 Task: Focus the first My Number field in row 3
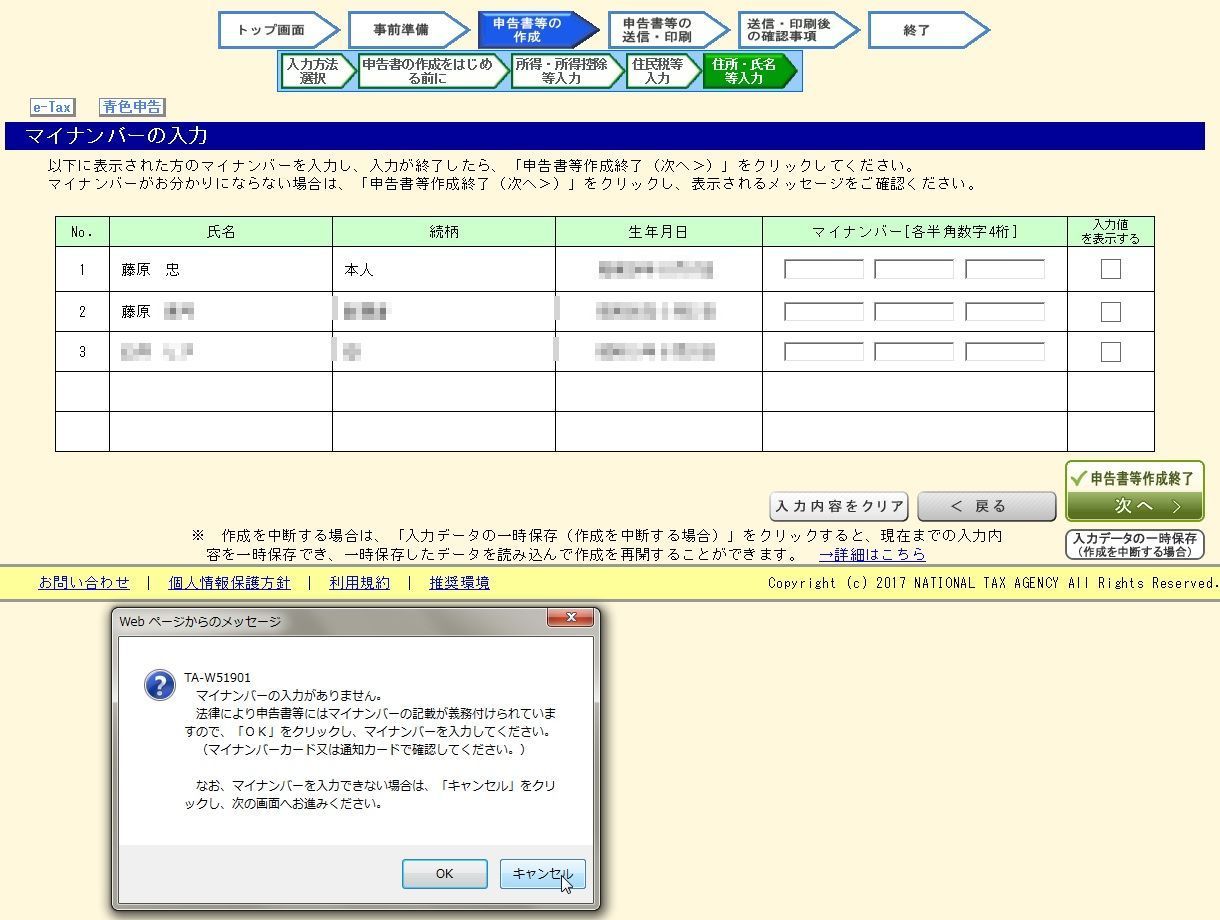point(824,352)
